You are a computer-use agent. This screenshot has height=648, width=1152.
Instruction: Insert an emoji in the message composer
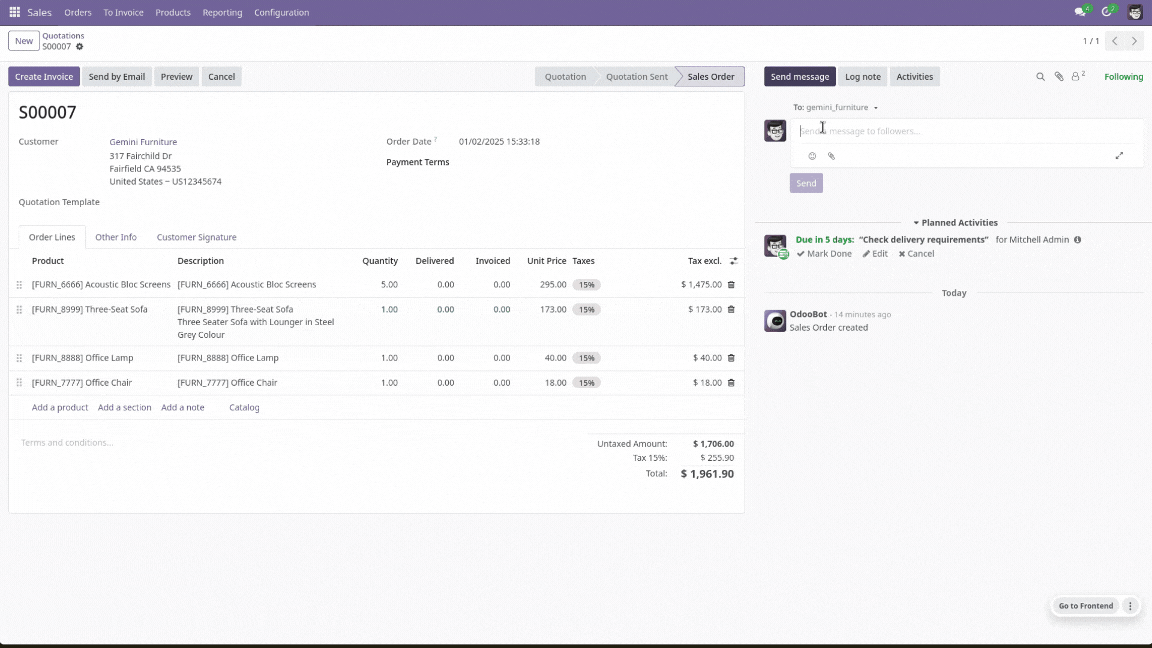coord(812,156)
